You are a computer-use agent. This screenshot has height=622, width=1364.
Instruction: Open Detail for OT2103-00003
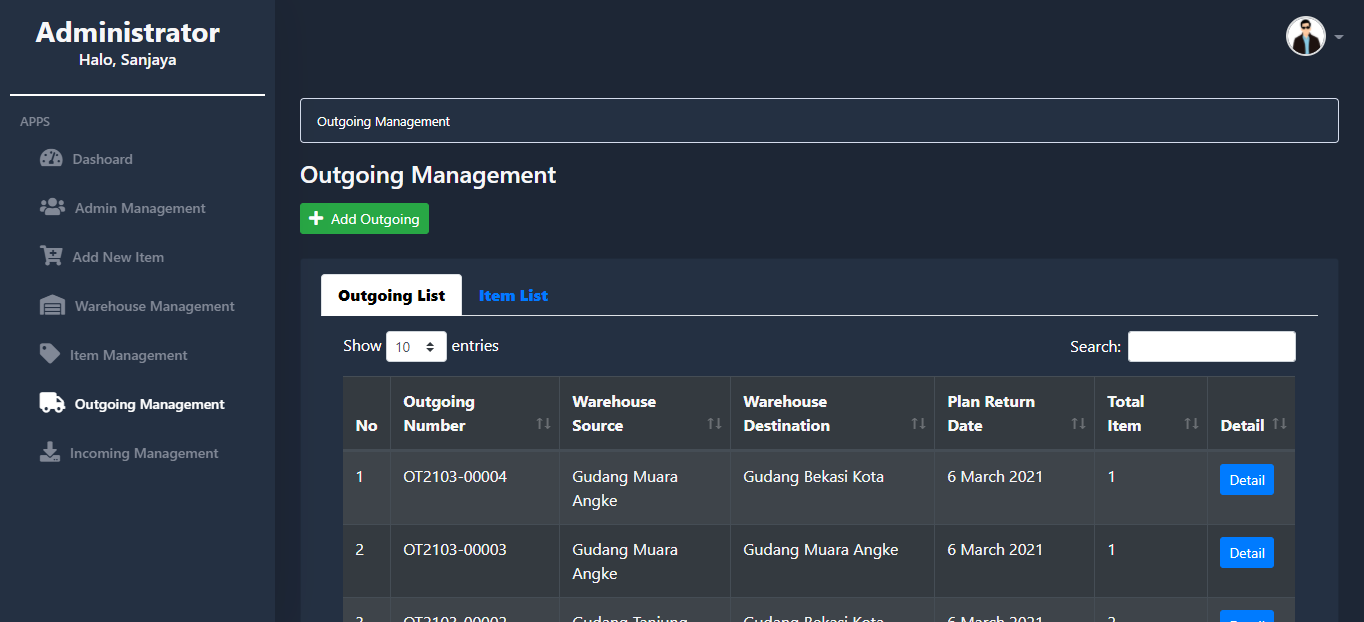tap(1246, 553)
